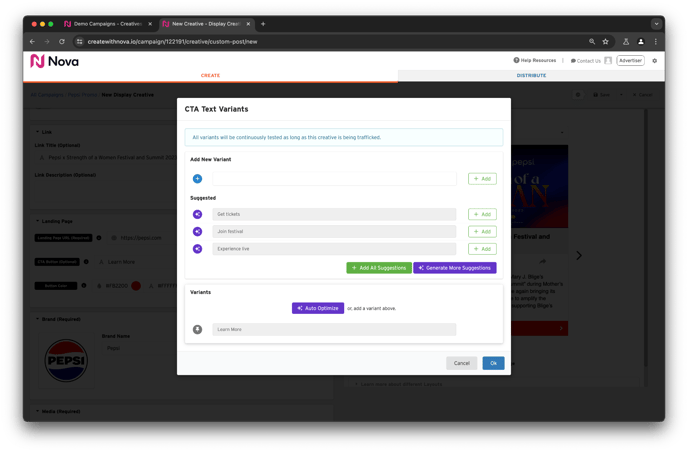688x452 pixels.
Task: Open the settings gear in Nova header
Action: point(655,61)
